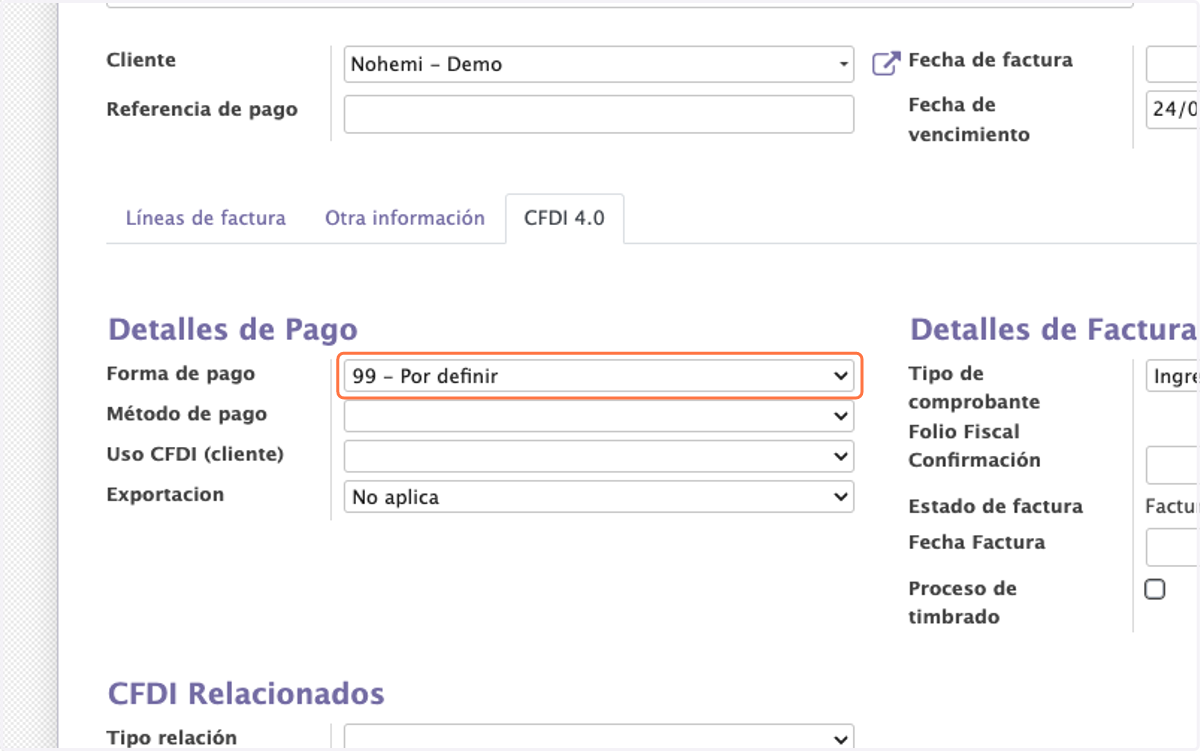Click the Referencia de pago input field
The image size is (1200, 751).
599,114
